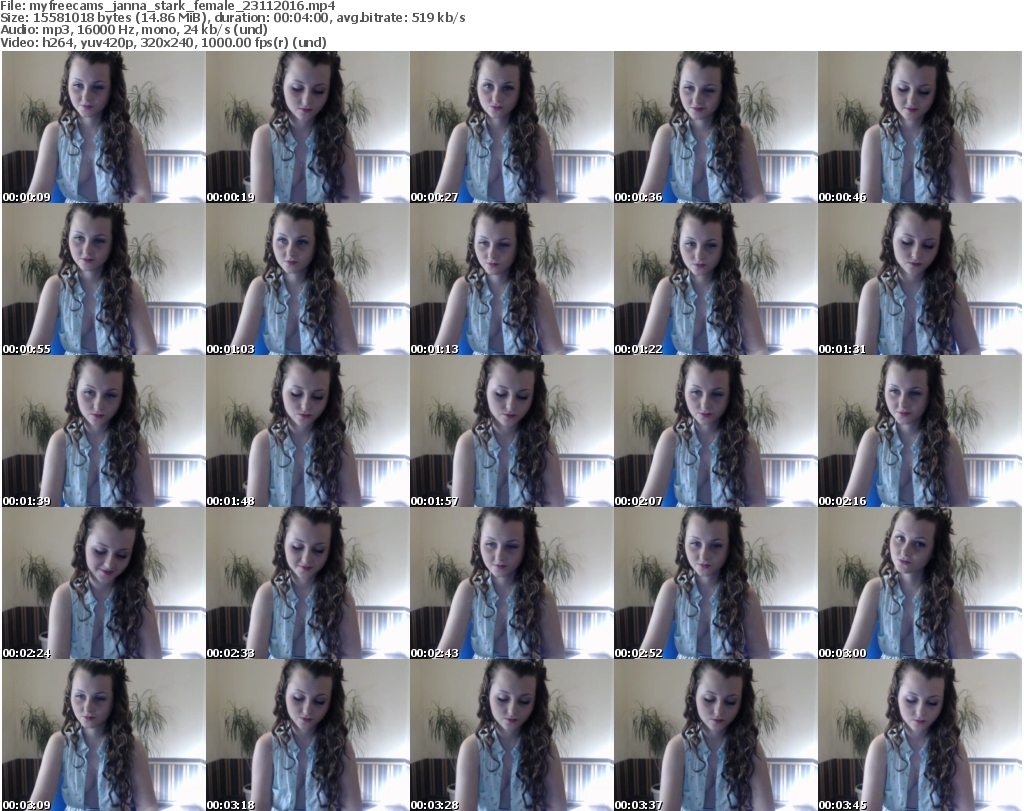Click the 'Size: 15581018 bytes' header line

(x=232, y=18)
